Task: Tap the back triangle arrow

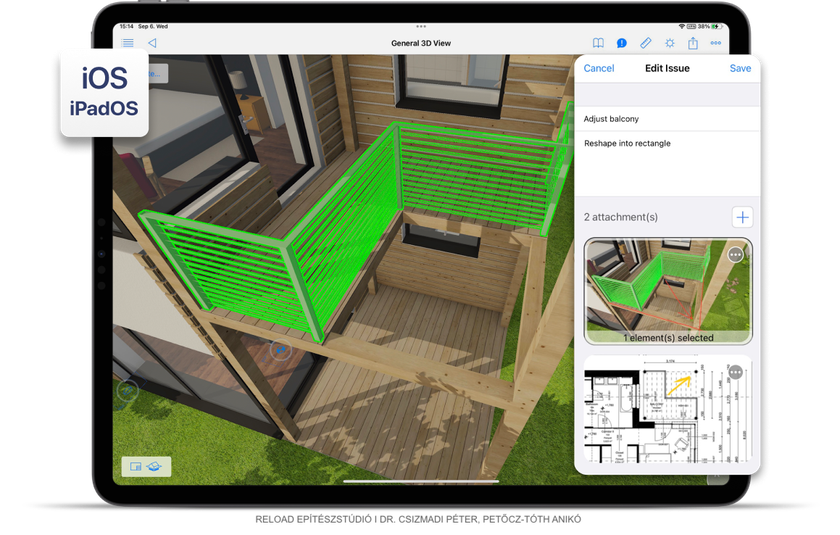Action: click(x=152, y=43)
